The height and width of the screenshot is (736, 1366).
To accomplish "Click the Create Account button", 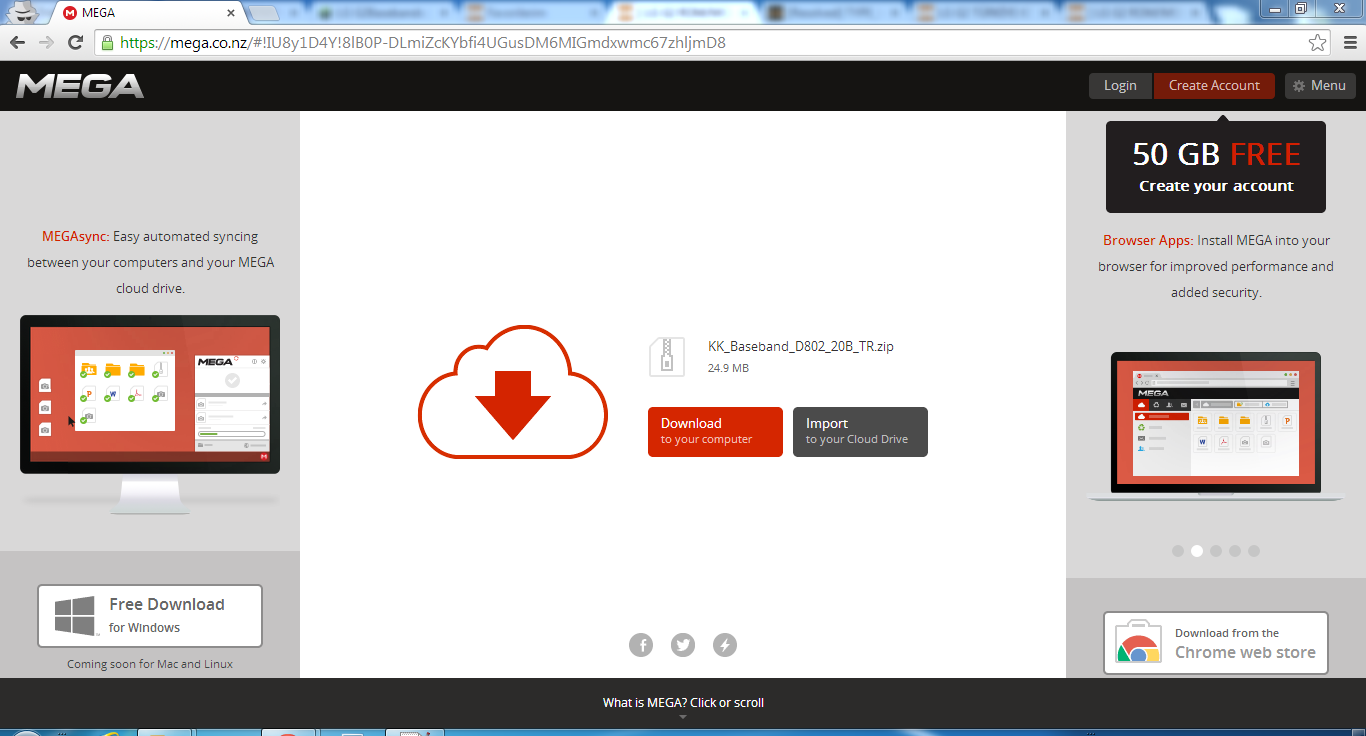I will [x=1214, y=86].
